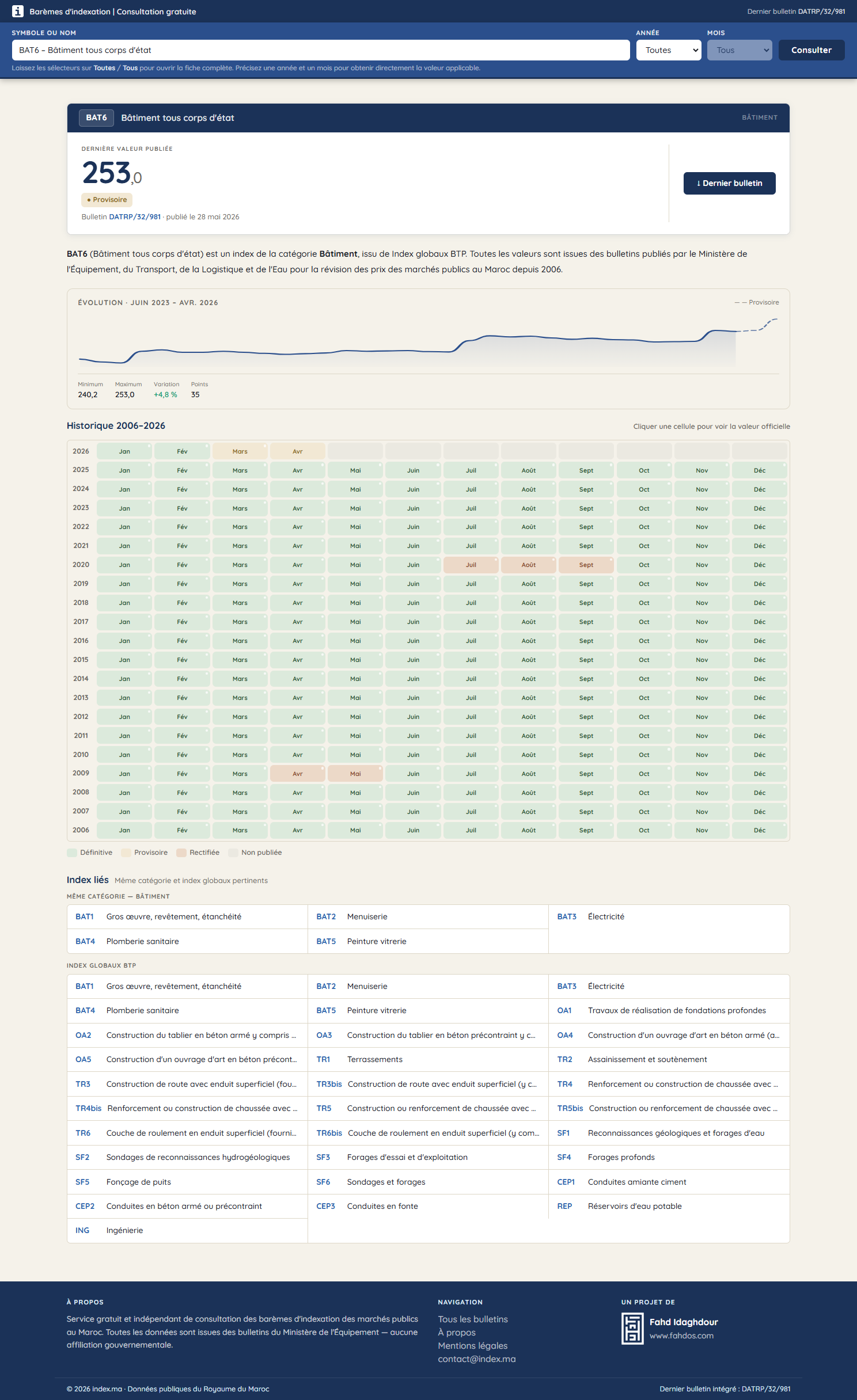Click the contact@index.ma email link

click(477, 1359)
